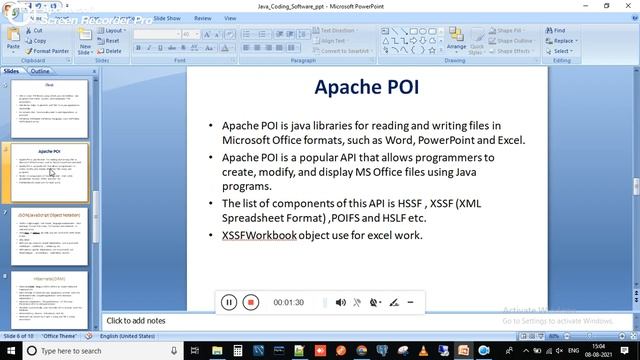Insert a New Slide

click(x=85, y=41)
